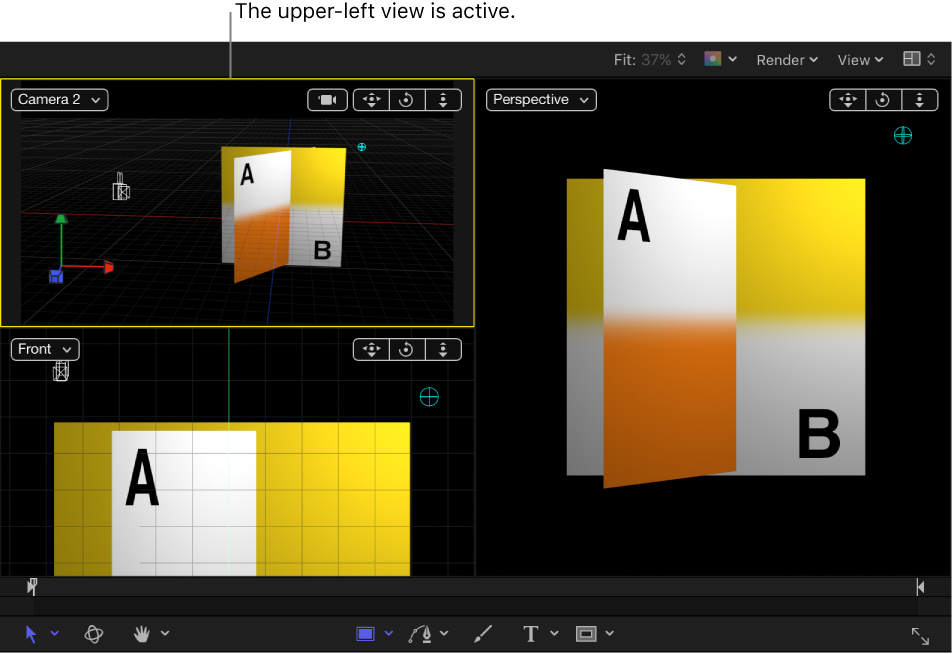Use the Dolly tool in the Front viewport
This screenshot has width=952, height=654.
443,349
